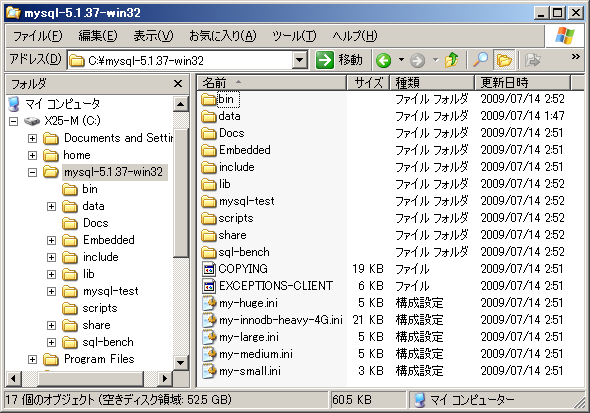Screen dimensions: 590x413
Task: Expand include folder in tree
Action: click(51, 257)
